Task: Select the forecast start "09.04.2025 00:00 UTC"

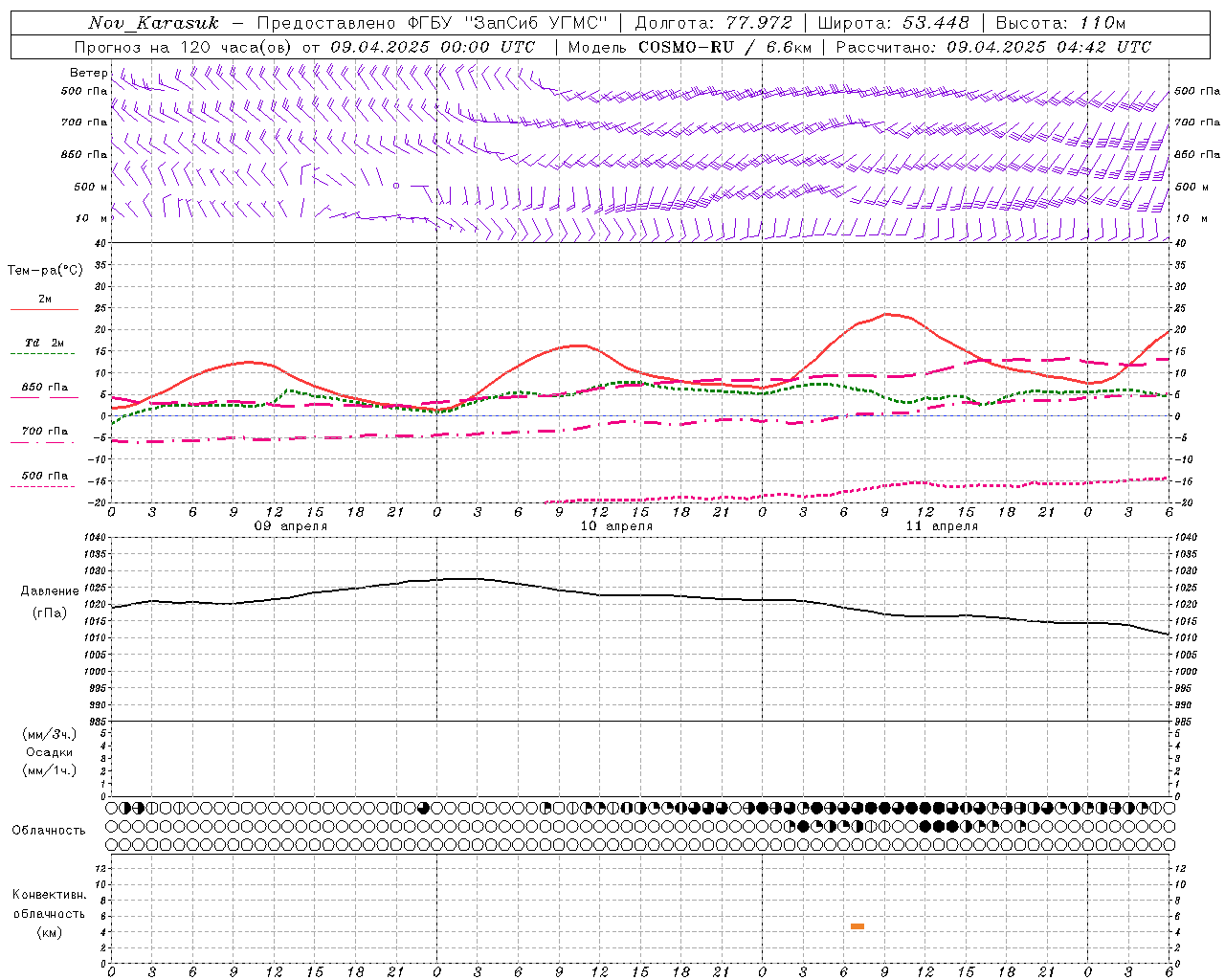Action: click(433, 47)
